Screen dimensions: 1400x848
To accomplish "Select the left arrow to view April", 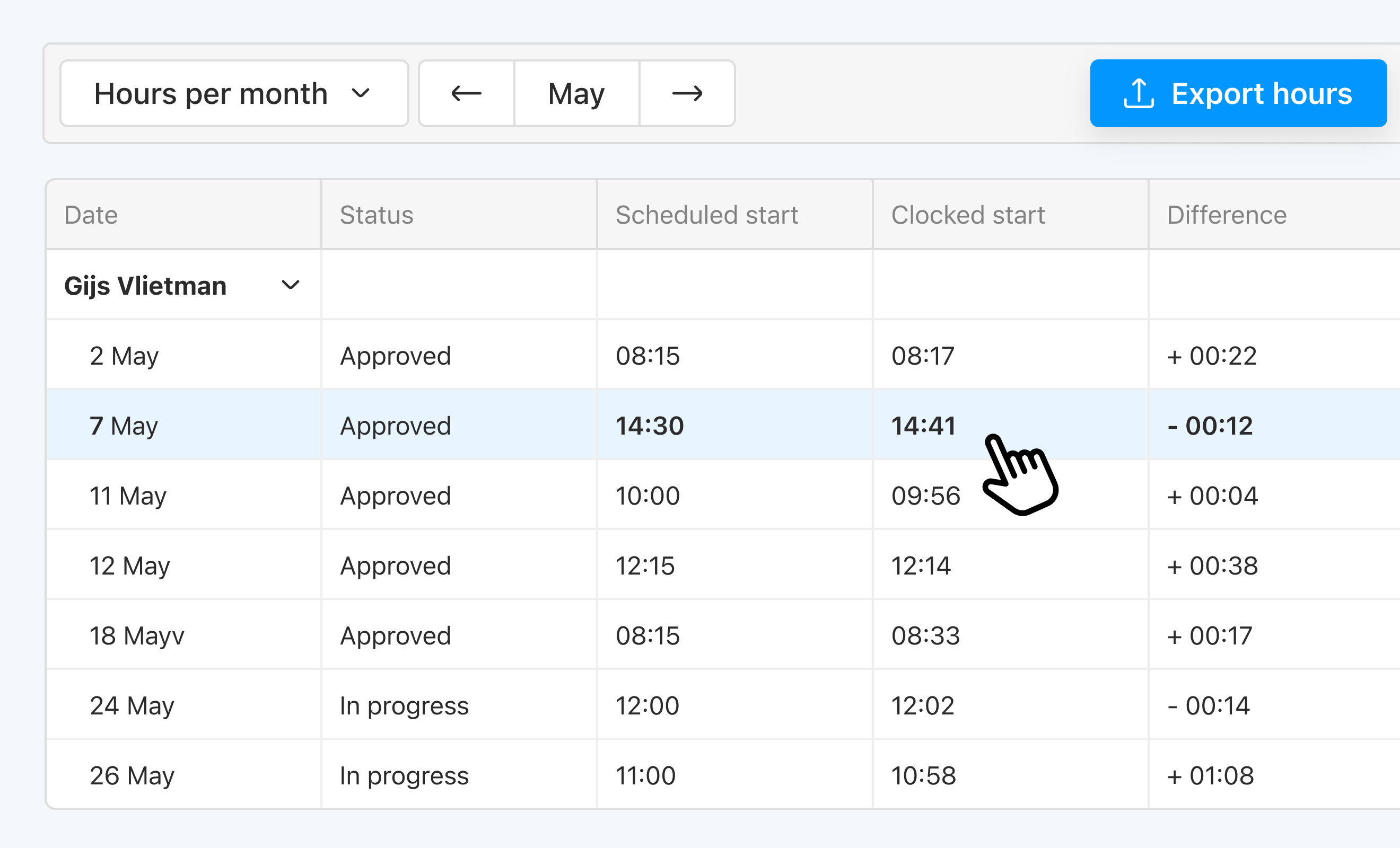I will [x=467, y=94].
